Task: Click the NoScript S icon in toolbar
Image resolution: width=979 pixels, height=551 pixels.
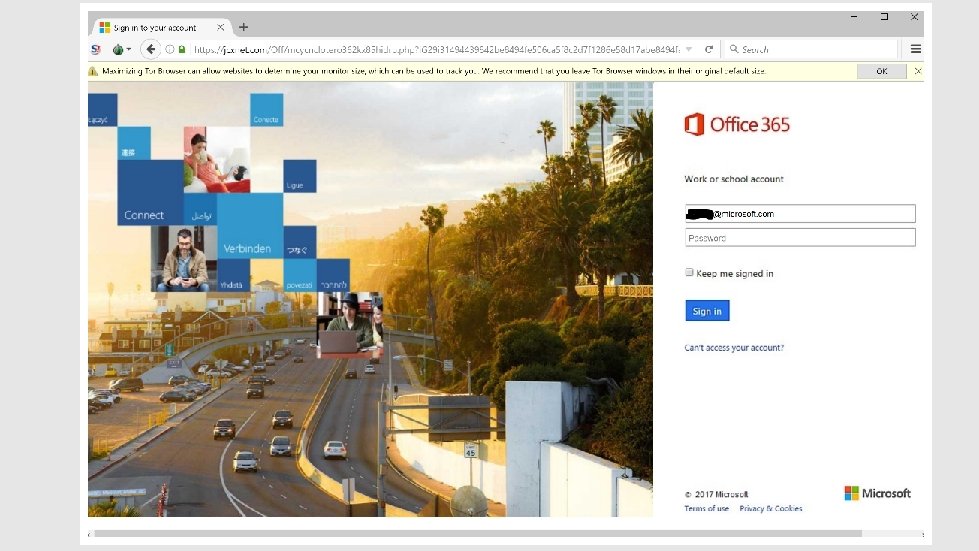Action: (96, 49)
